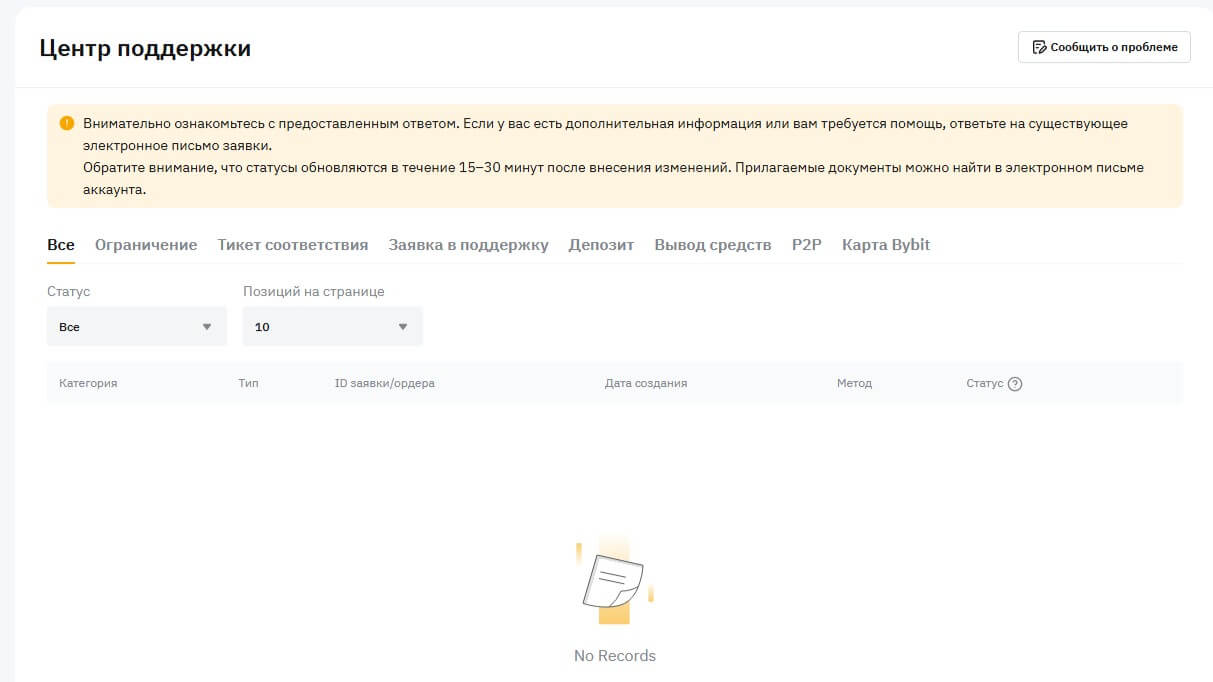Click the ID заявки/ордера column header
This screenshot has width=1213, height=682.
tap(385, 383)
